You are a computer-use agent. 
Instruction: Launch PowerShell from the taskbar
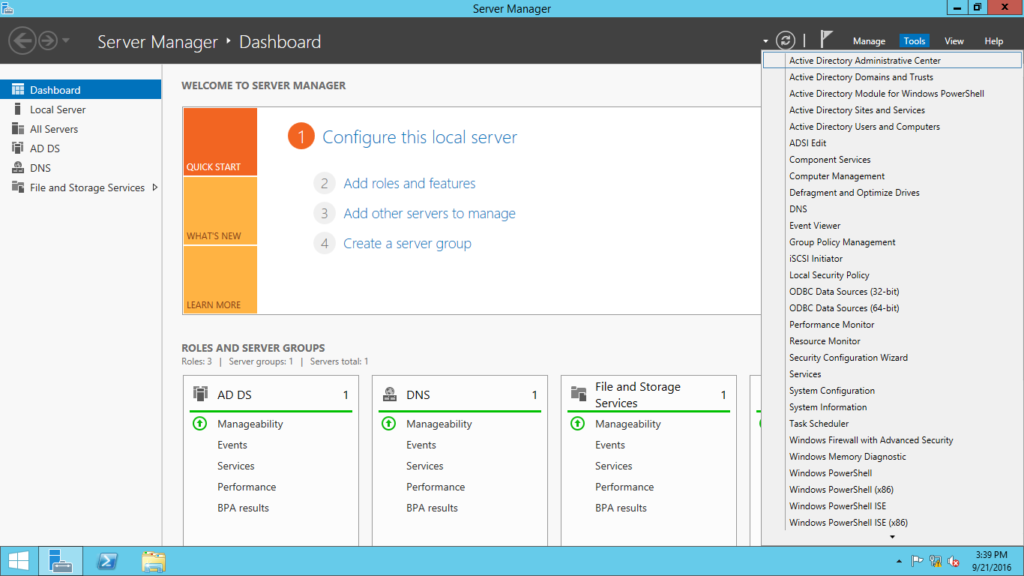(x=107, y=561)
